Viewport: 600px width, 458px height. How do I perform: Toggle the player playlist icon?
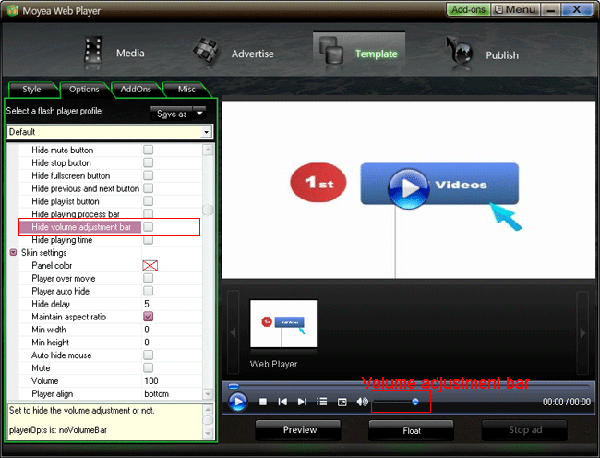322,402
